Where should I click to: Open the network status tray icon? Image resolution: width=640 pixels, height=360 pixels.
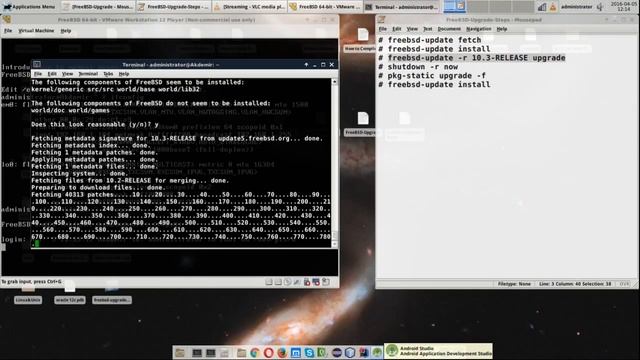pyautogui.click(x=542, y=7)
